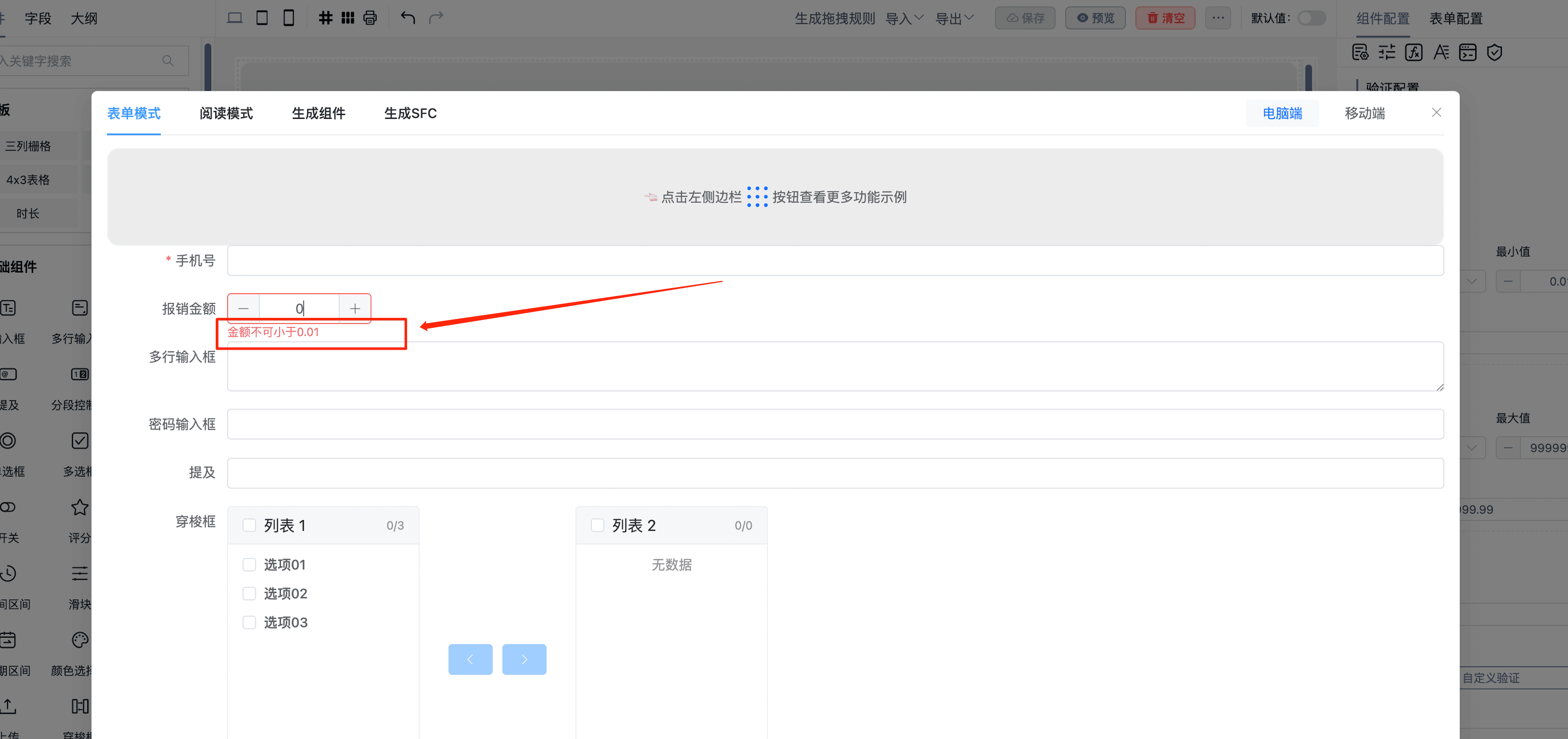Check the 选项01 checkbox
Viewport: 1568px width, 739px height.
coord(249,564)
